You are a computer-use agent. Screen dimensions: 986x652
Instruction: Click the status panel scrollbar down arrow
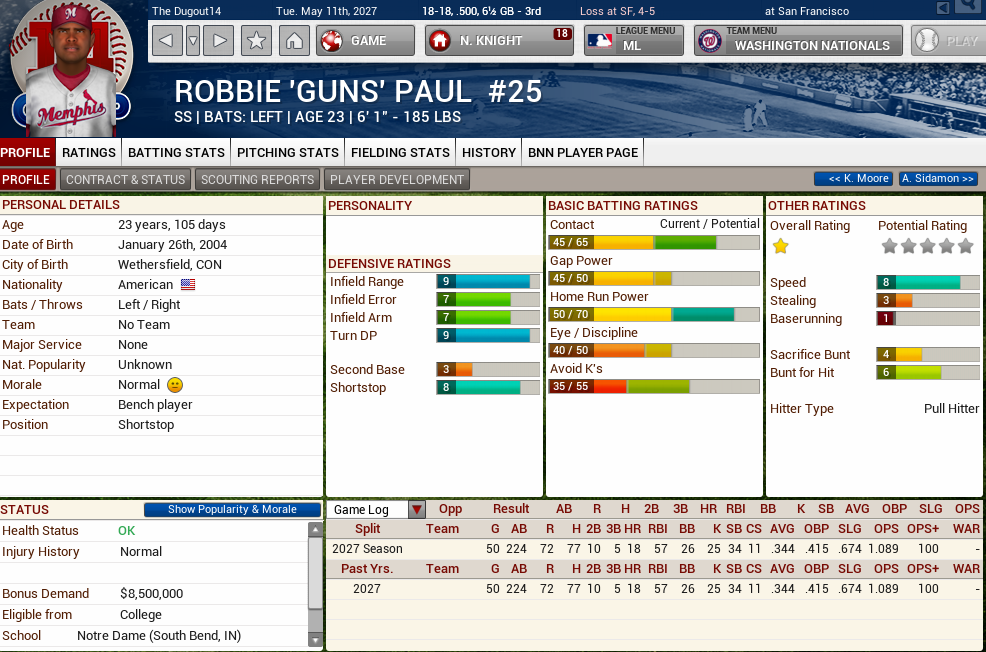[315, 640]
